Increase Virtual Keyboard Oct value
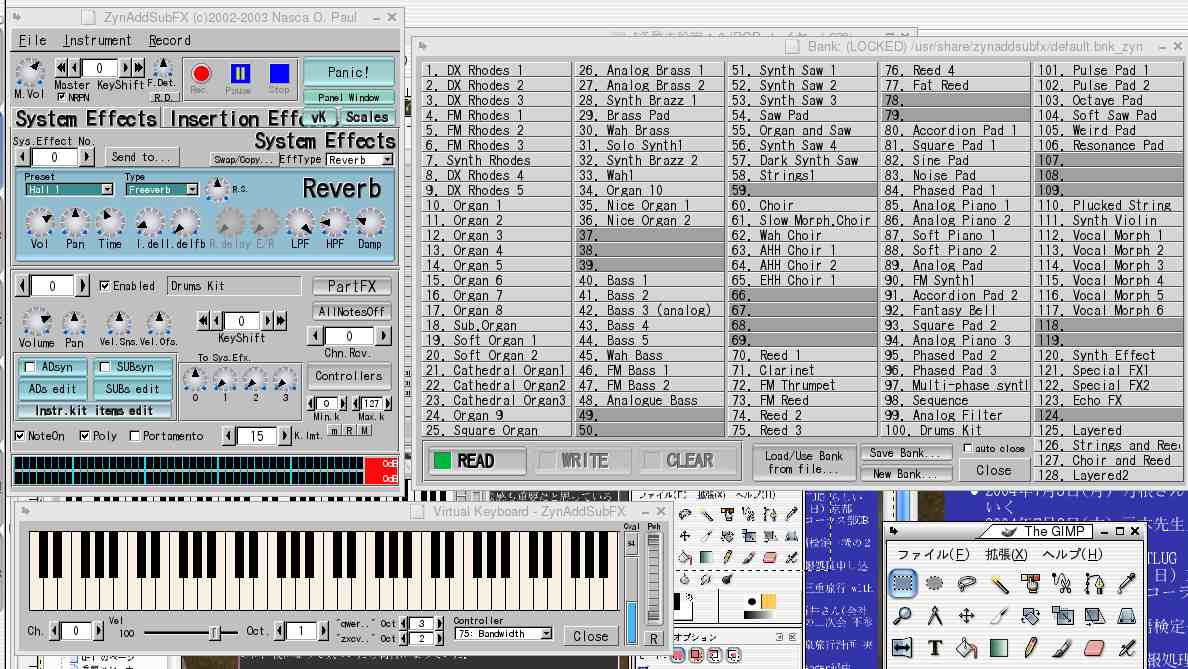 [x=323, y=630]
